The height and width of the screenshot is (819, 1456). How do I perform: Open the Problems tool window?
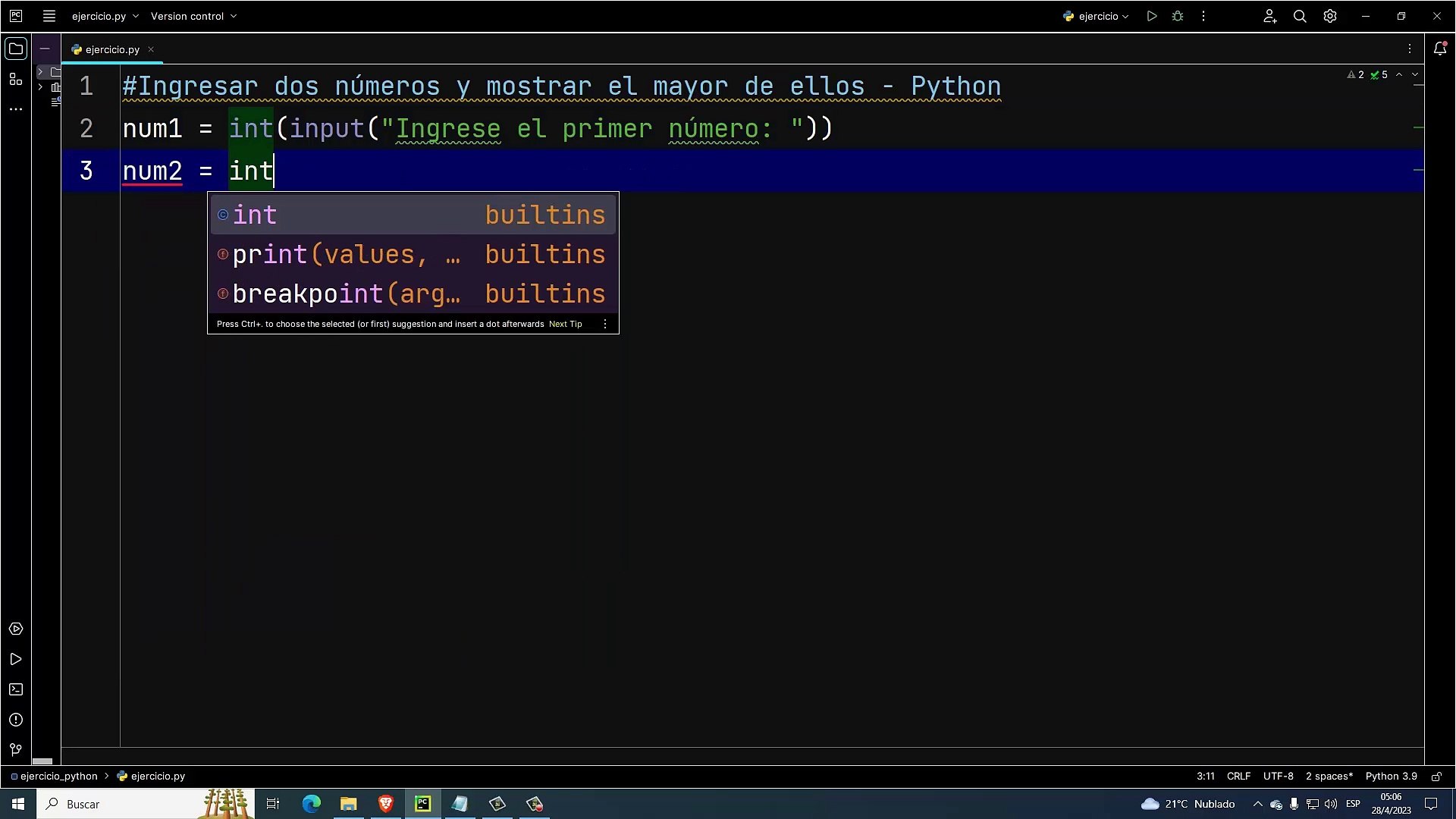coord(15,720)
